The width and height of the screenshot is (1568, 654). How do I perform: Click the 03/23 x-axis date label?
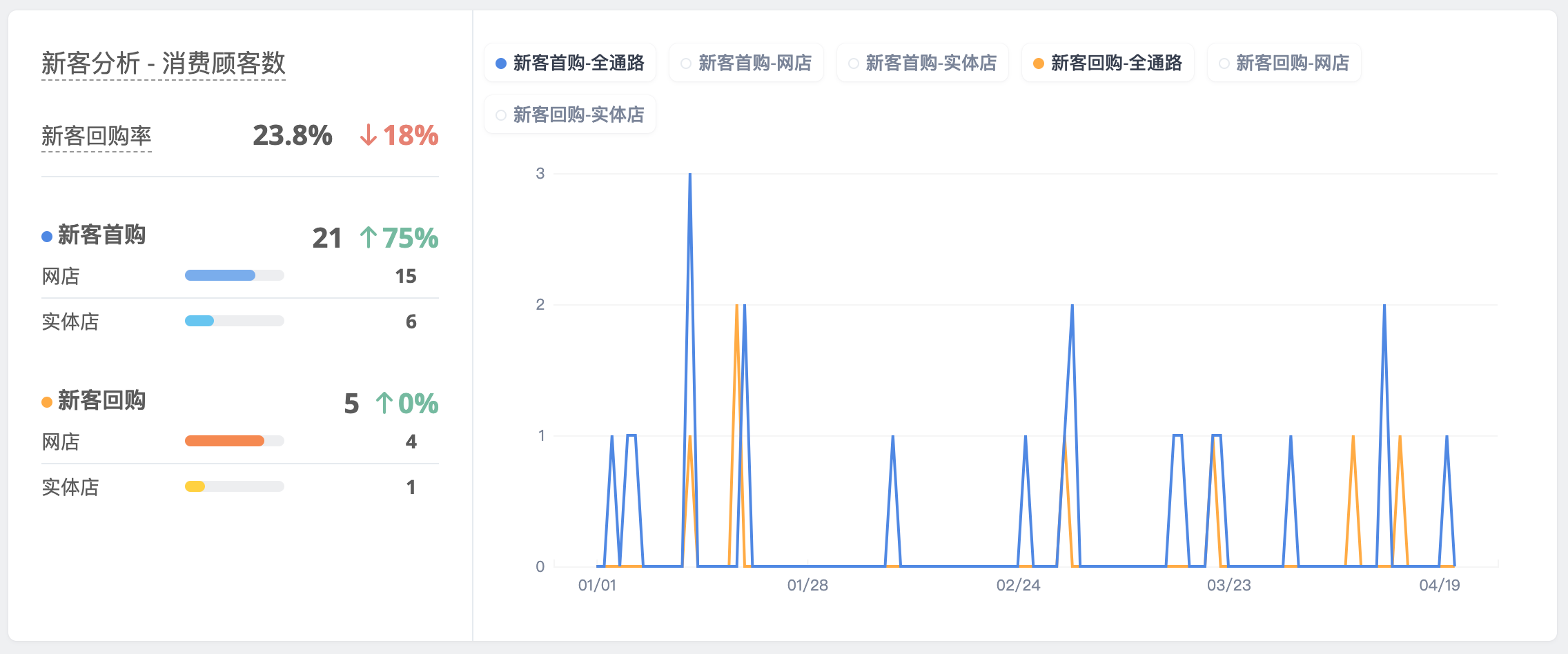pos(1228,585)
